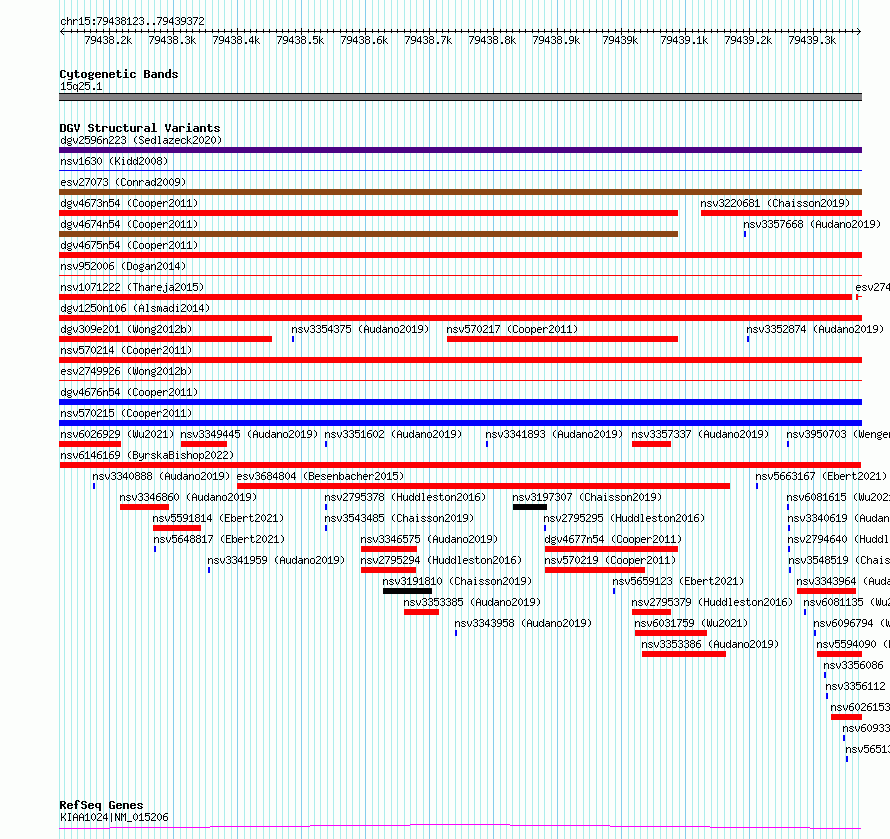Viewport: 890px width, 839px height.
Task: Open esv2749926 (Wong2012b) variant label
Action: [x=126, y=371]
